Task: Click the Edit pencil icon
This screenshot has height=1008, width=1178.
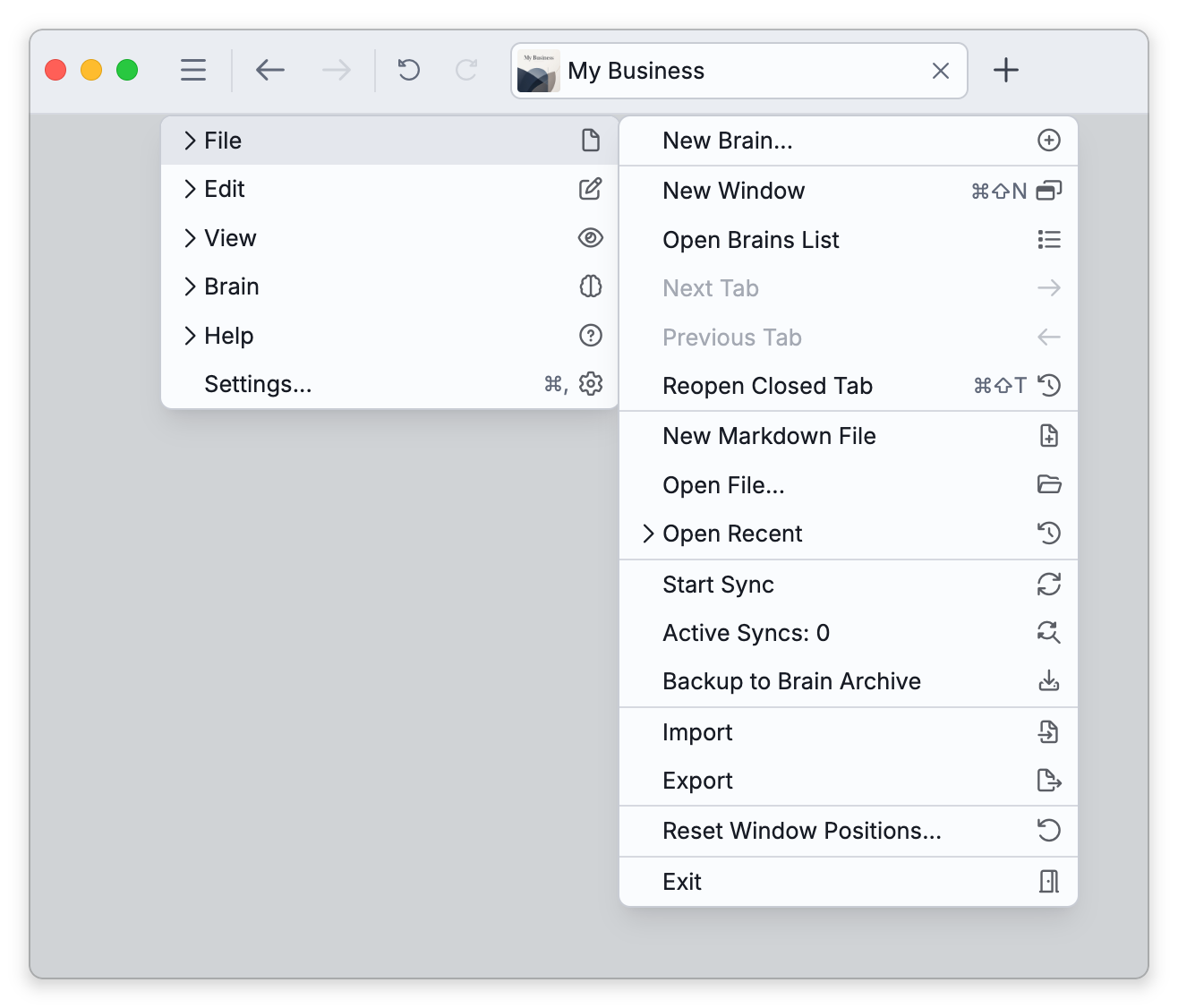Action: (x=591, y=189)
